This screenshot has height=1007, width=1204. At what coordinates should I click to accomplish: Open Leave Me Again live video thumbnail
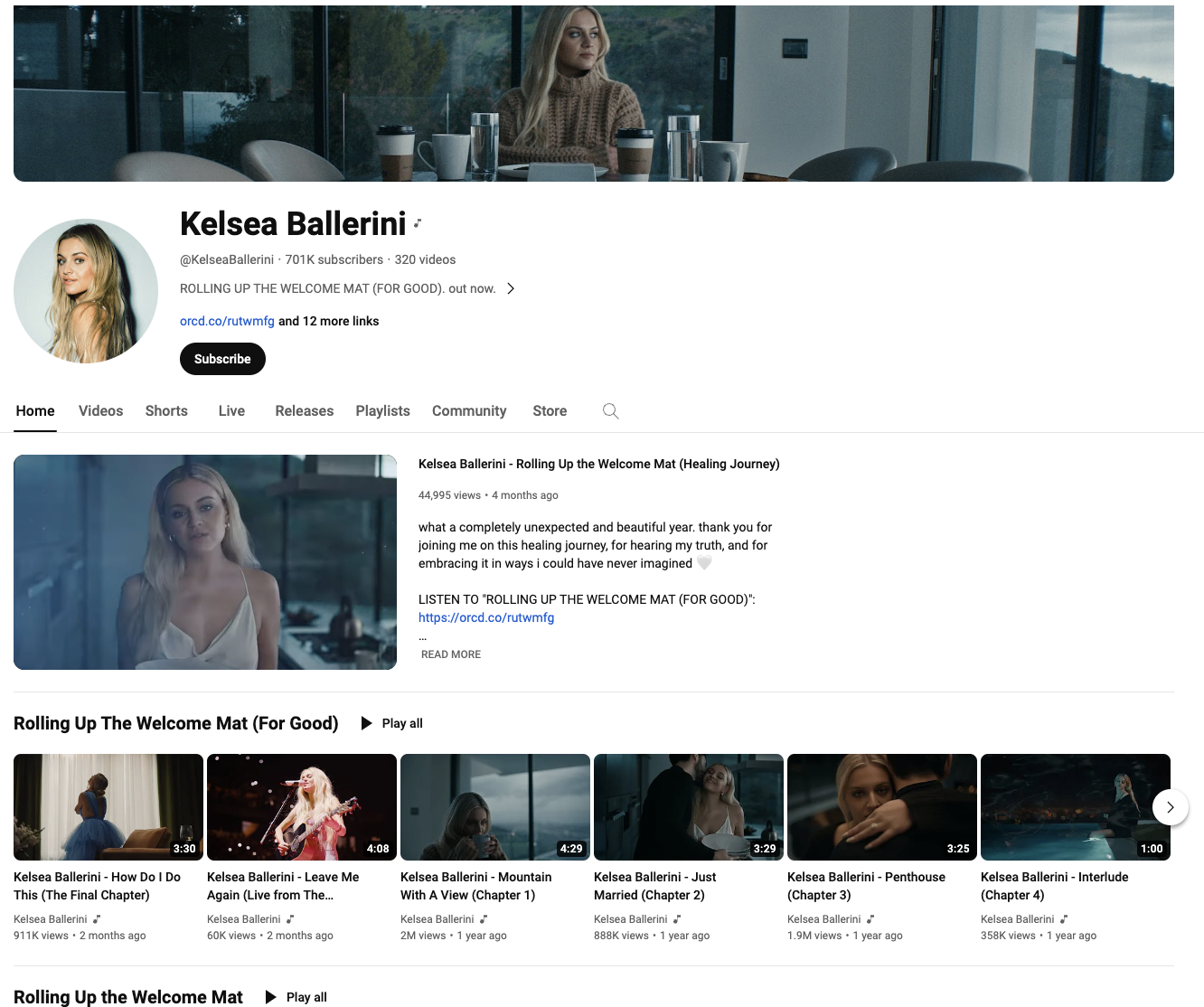pyautogui.click(x=302, y=807)
